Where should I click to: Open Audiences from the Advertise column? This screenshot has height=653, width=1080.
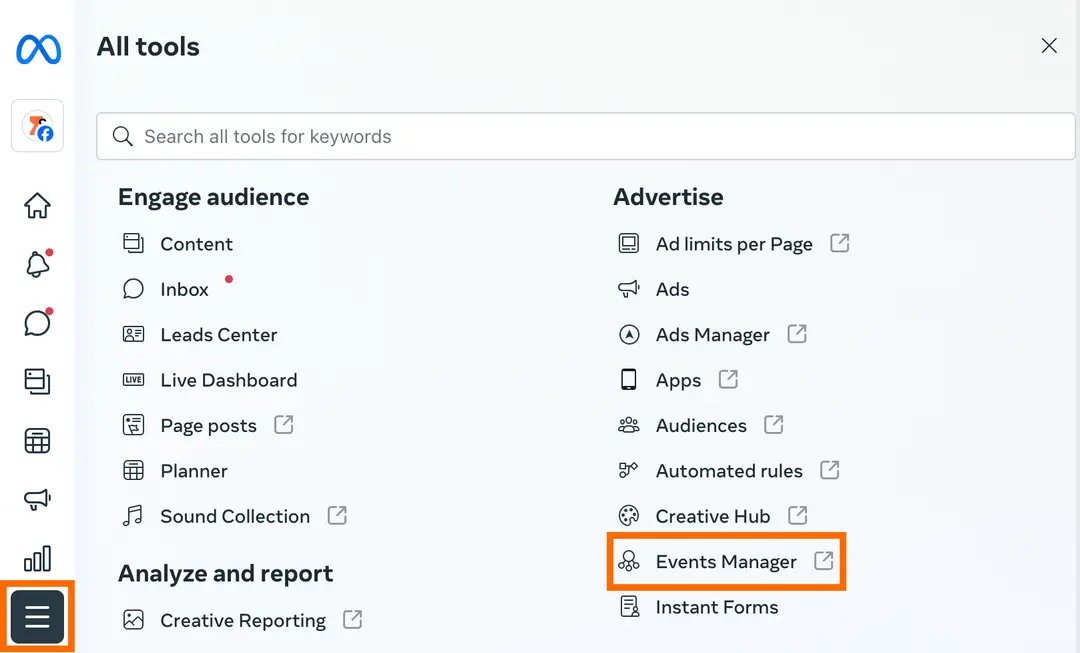[x=700, y=425]
